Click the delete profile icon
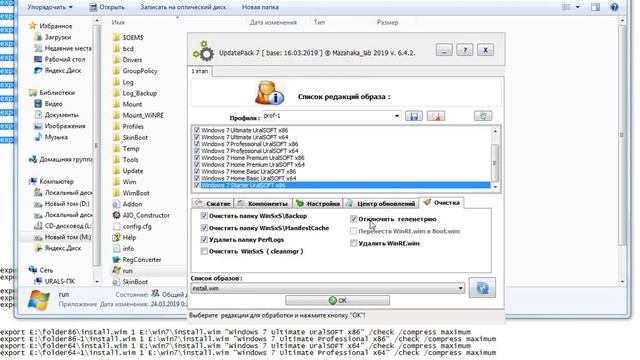The width and height of the screenshot is (640, 360). 436,116
